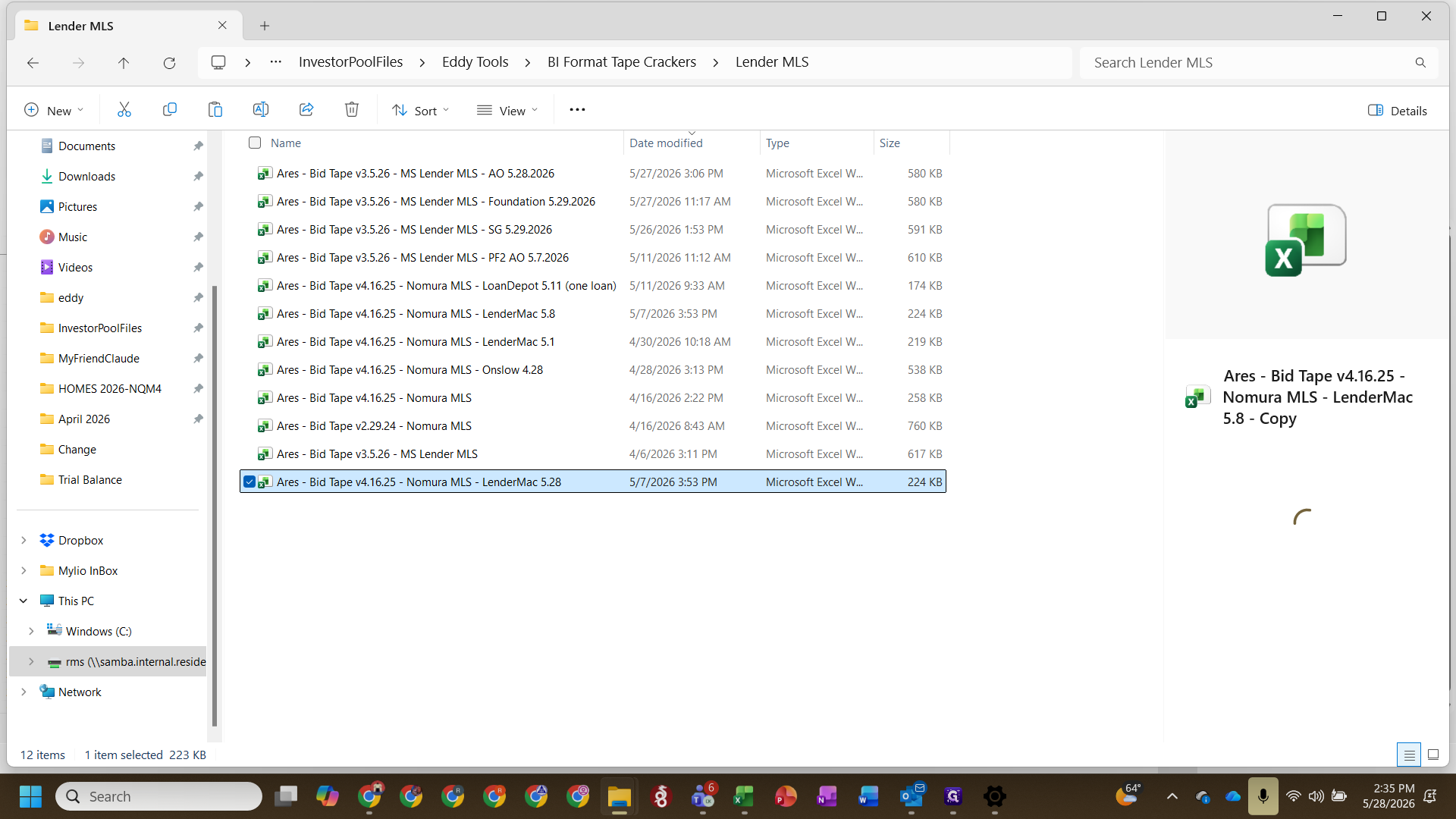Image resolution: width=1456 pixels, height=819 pixels.
Task: Click the search magnifier icon
Action: (x=1420, y=63)
